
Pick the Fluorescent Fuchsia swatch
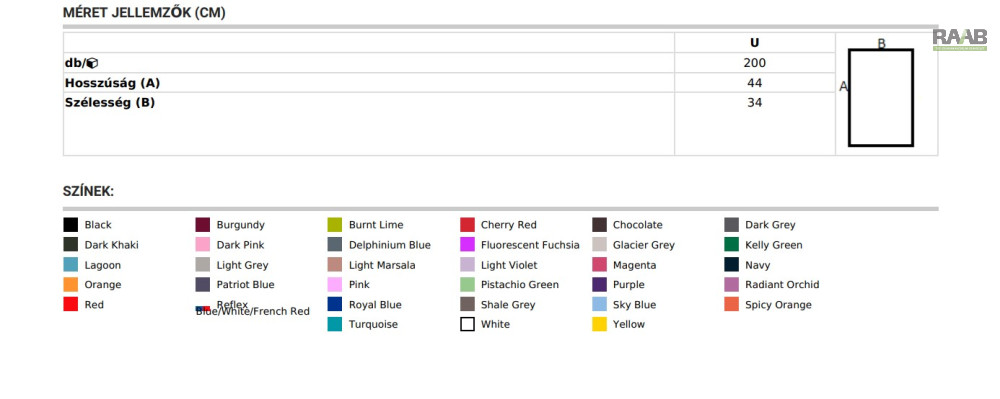(467, 245)
